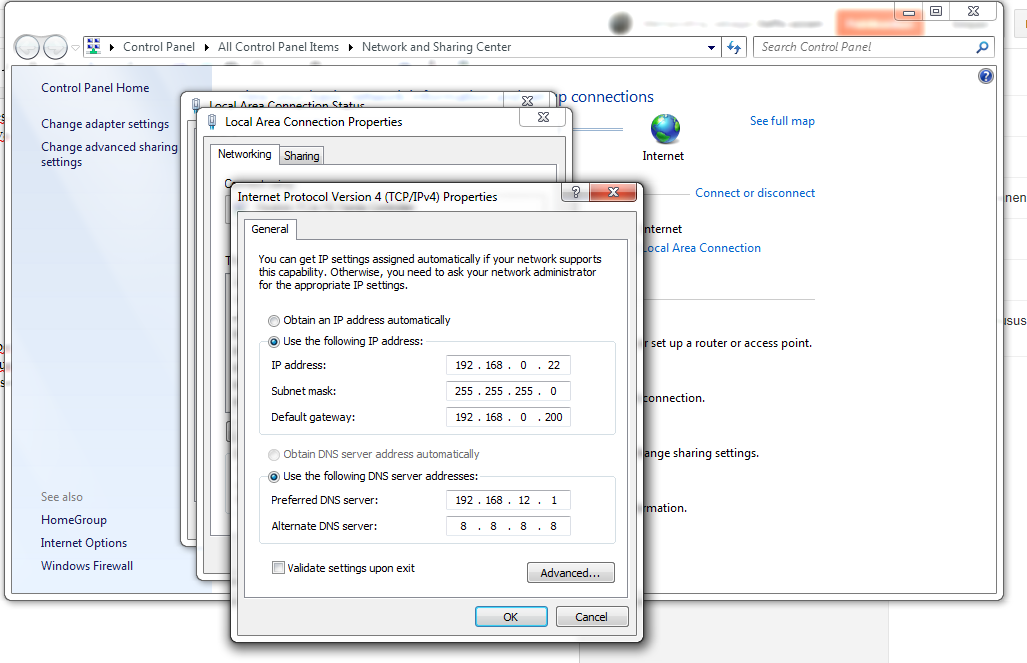
Task: Open Internet Options link
Action: tap(84, 543)
